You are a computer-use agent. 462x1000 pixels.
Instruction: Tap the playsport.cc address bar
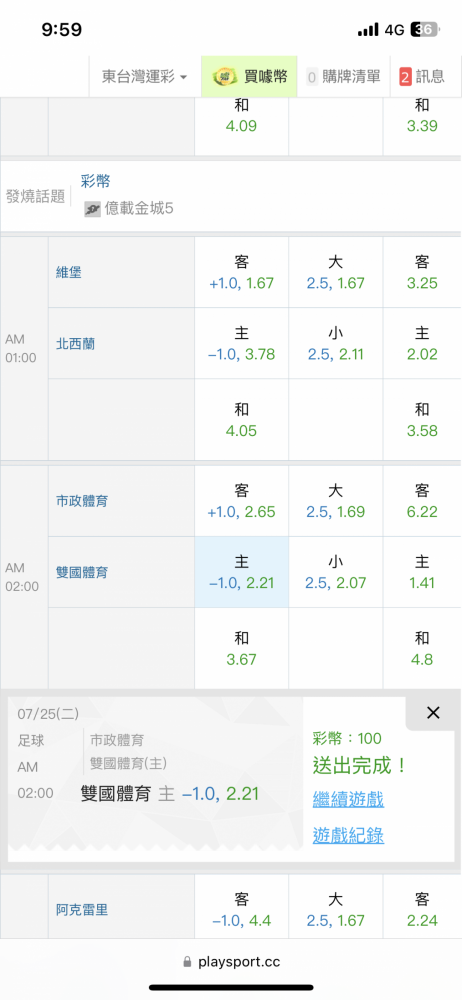231,961
